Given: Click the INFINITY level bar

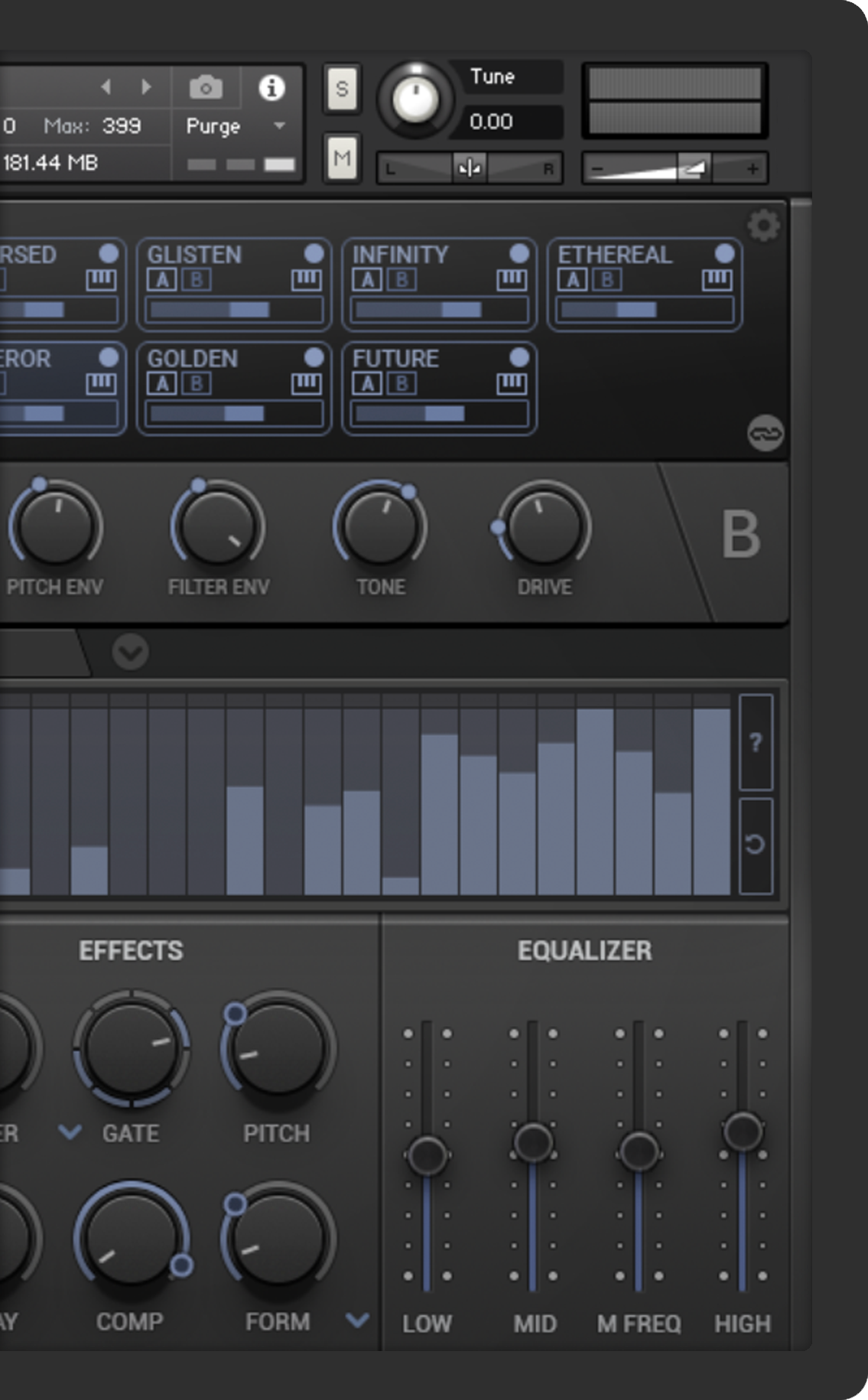Looking at the screenshot, I should 438,309.
